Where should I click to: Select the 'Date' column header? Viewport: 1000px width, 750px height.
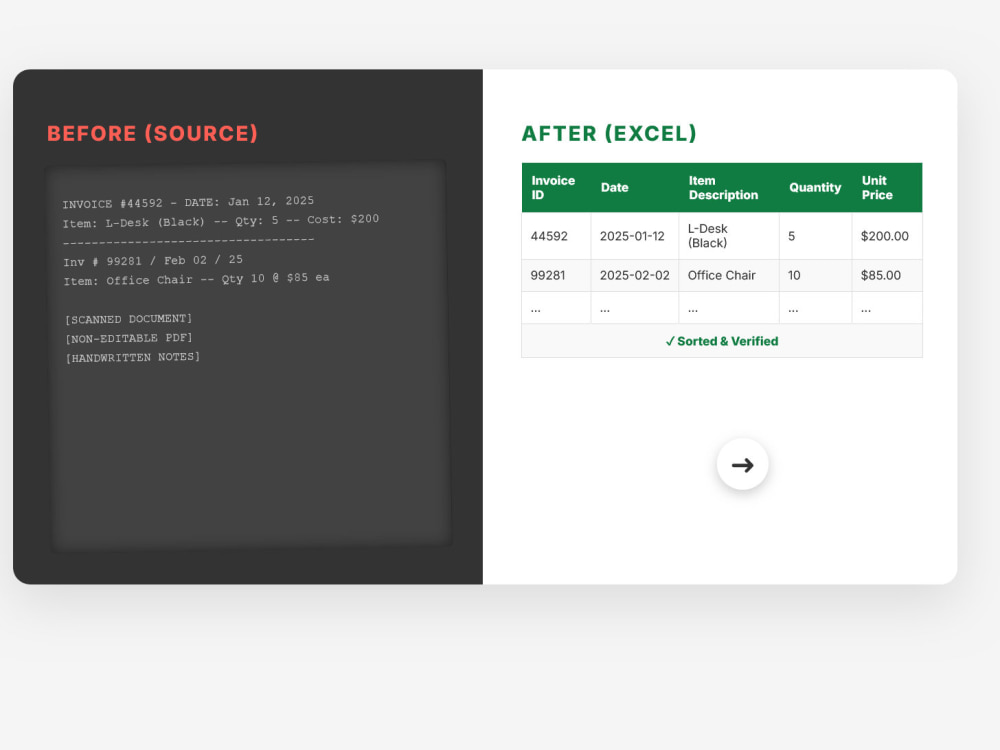[x=635, y=188]
